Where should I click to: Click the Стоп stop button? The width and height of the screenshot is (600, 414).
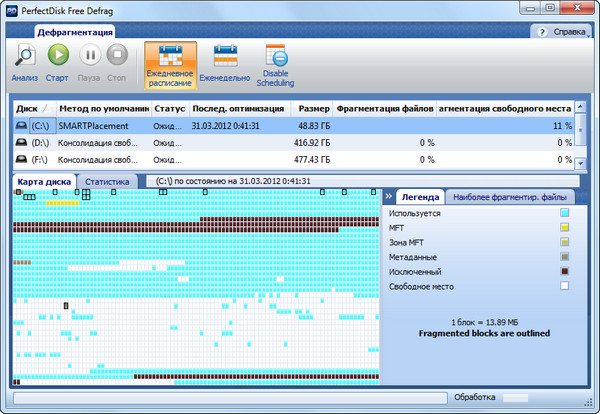coord(118,56)
